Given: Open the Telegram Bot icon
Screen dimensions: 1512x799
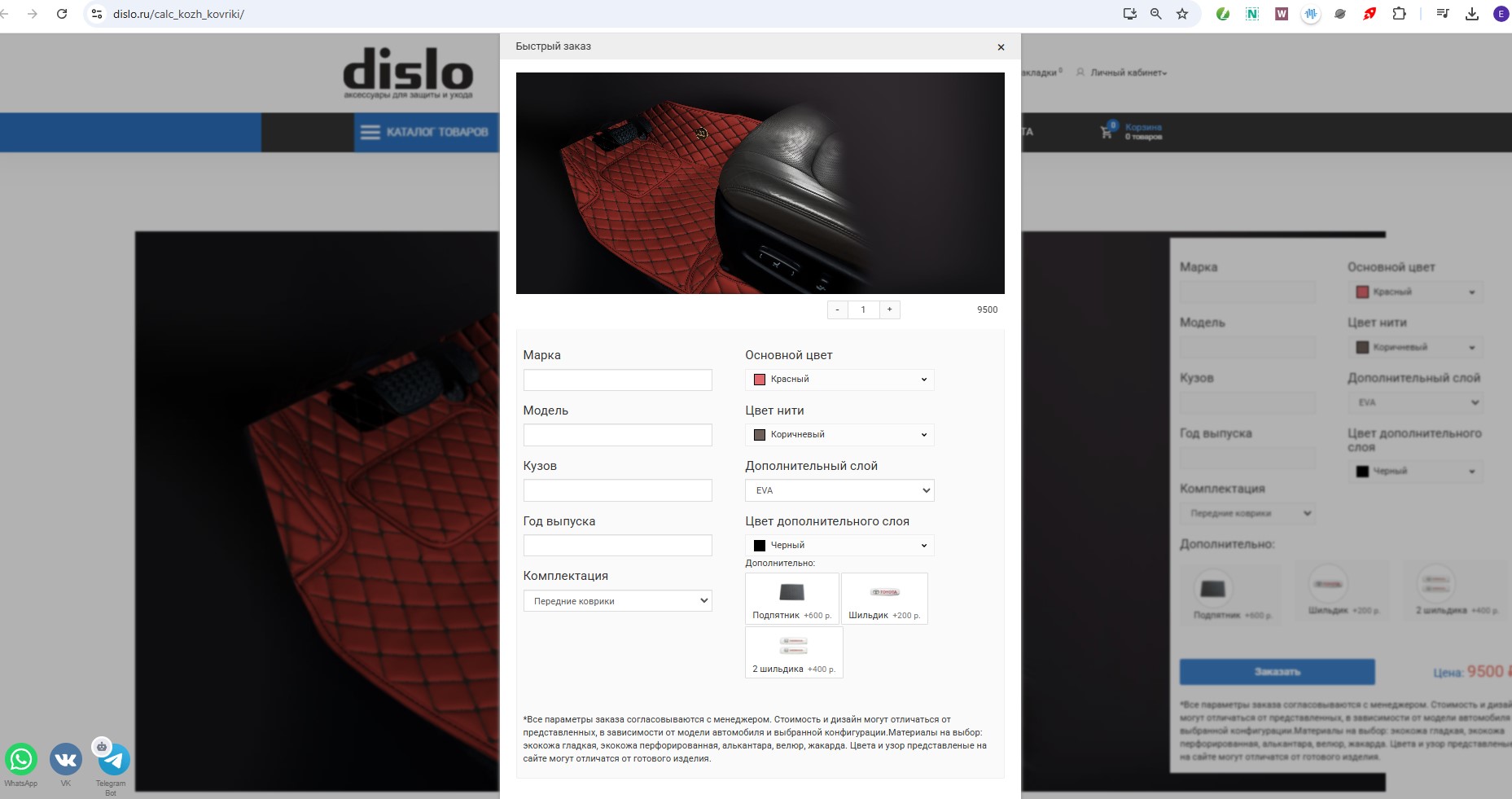Looking at the screenshot, I should click(x=113, y=761).
